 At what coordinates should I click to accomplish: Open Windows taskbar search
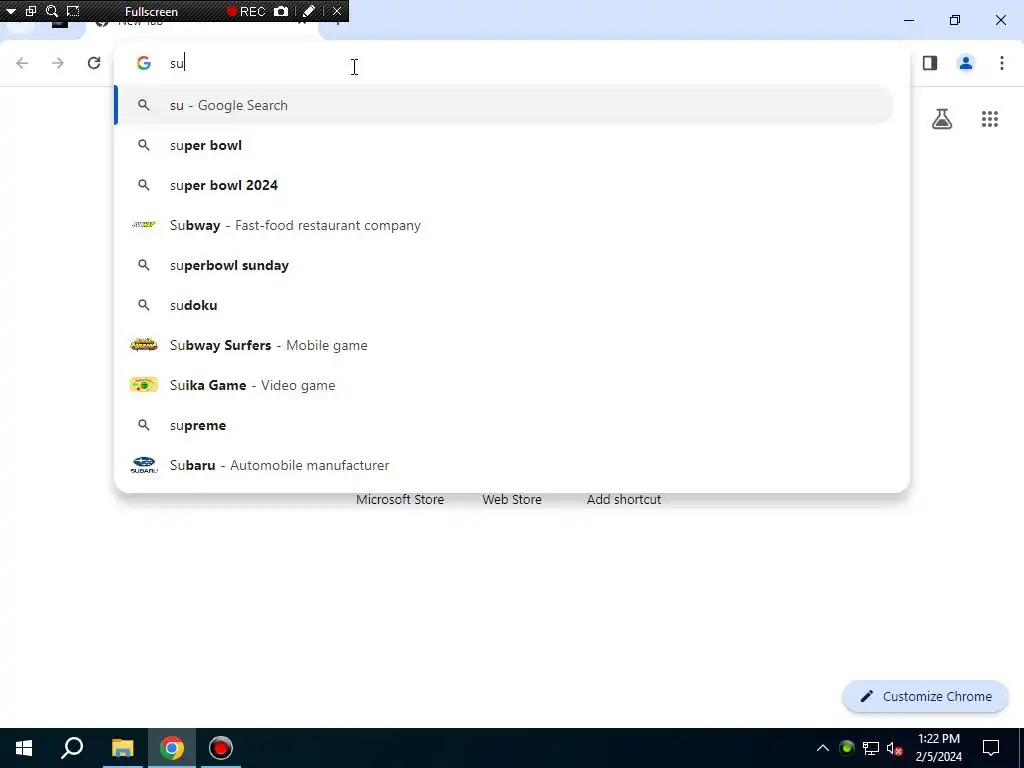[72, 748]
